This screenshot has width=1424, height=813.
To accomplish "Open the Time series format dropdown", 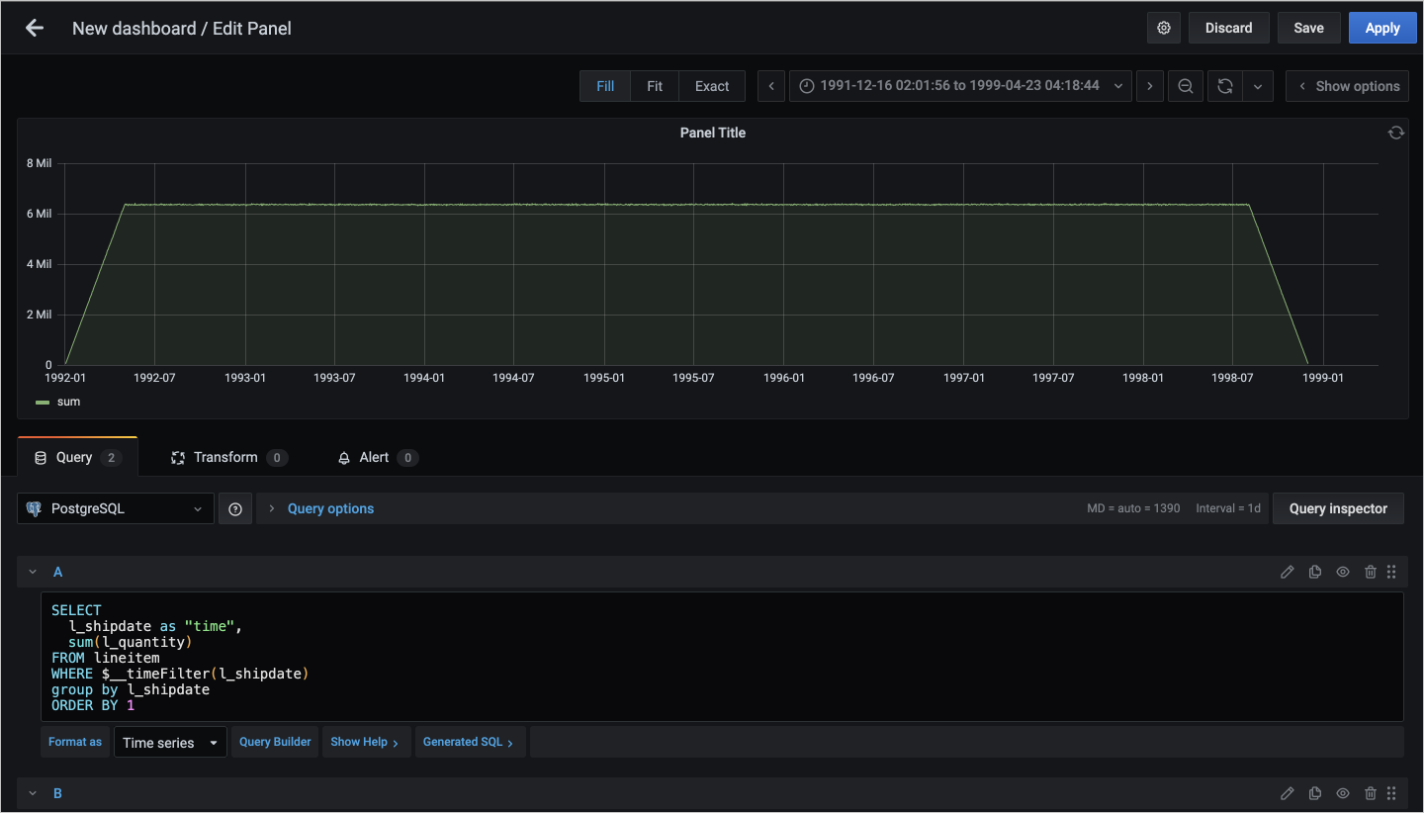I will tap(170, 743).
